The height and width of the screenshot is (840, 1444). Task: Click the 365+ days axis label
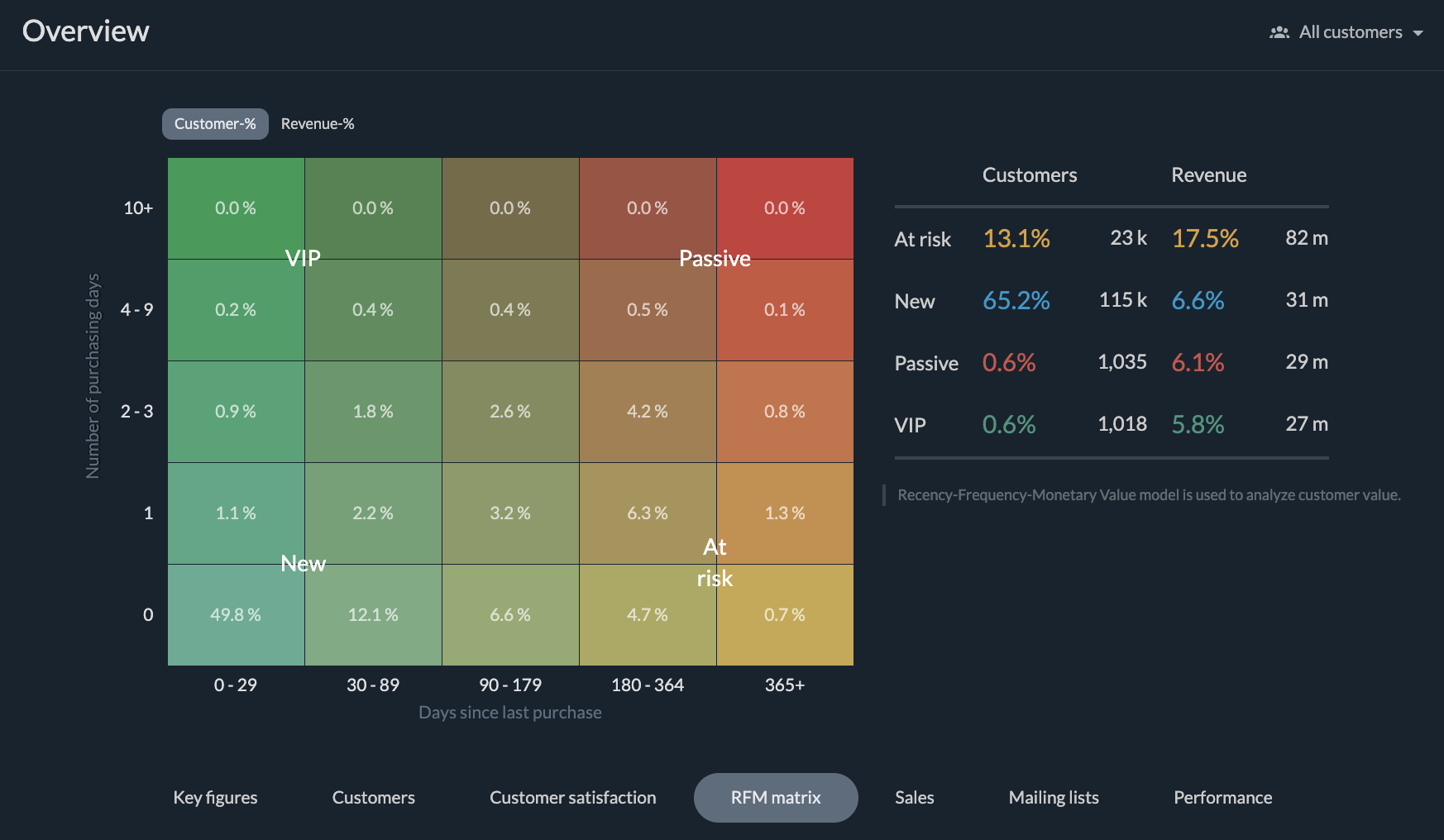click(785, 685)
